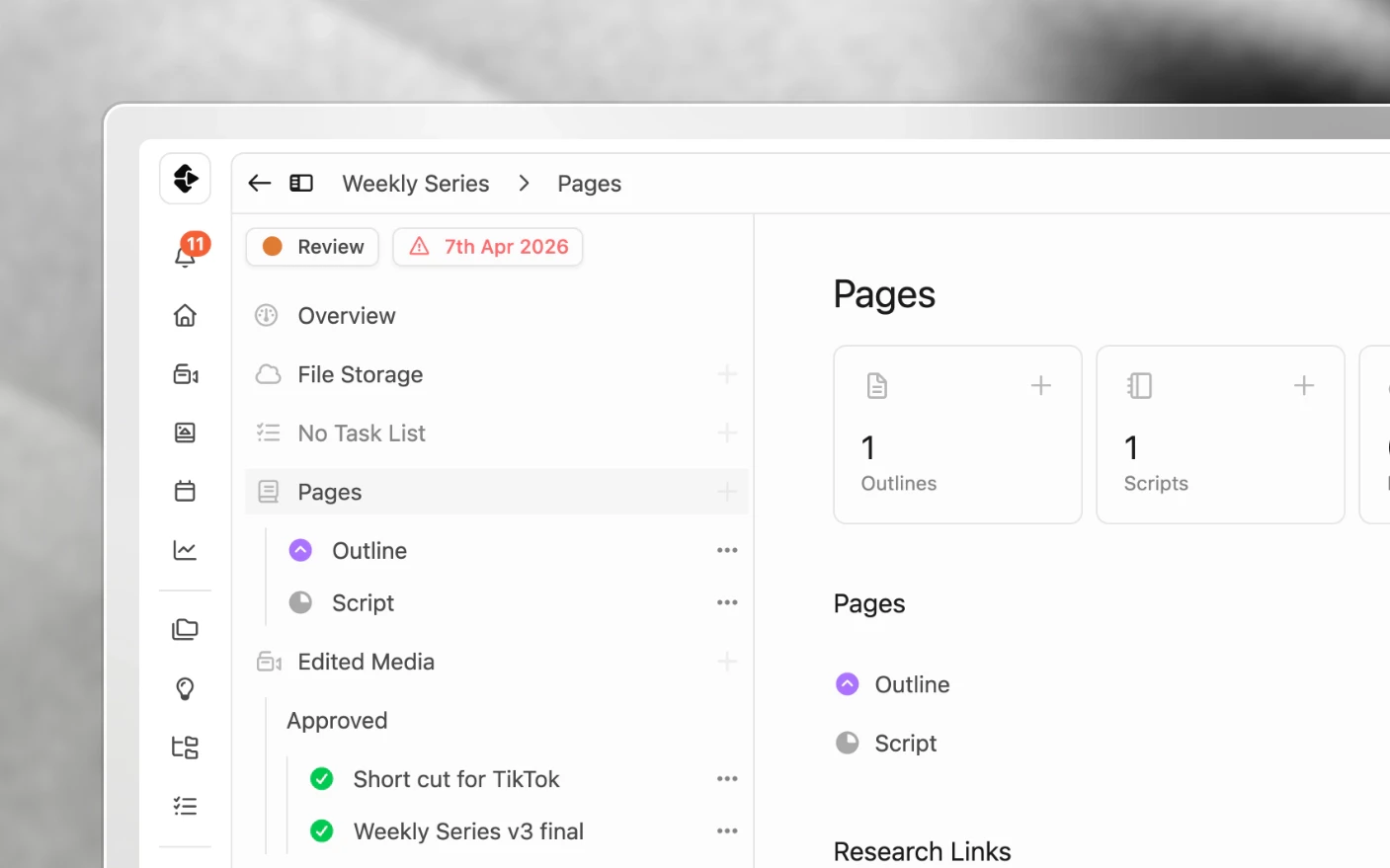This screenshot has width=1390, height=868.
Task: Open hierarchy tree icon in left rail
Action: tap(185, 748)
